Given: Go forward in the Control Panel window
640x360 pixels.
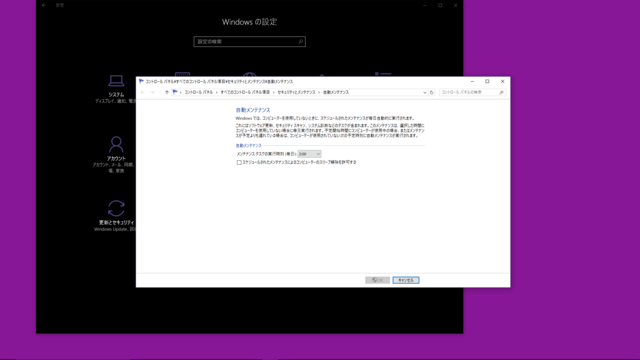Looking at the screenshot, I should [x=152, y=93].
